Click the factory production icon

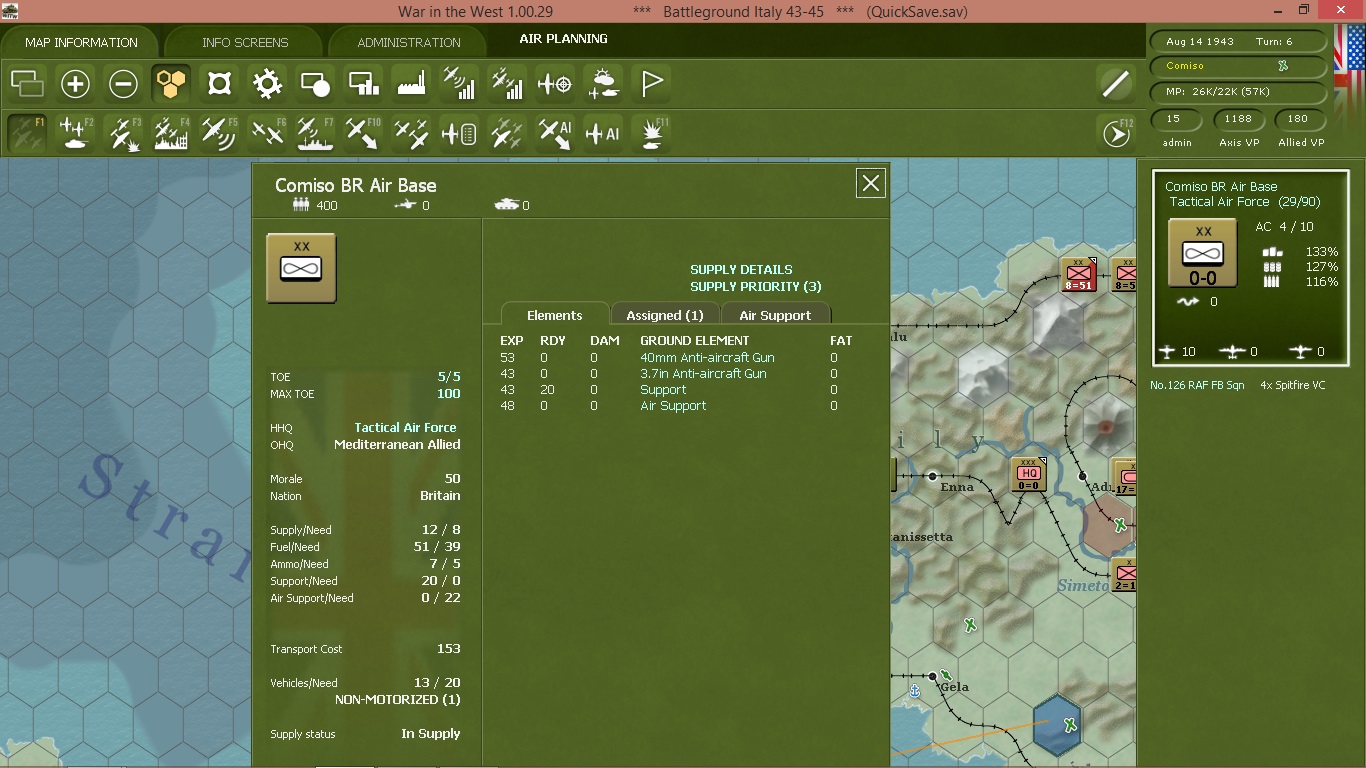[411, 84]
